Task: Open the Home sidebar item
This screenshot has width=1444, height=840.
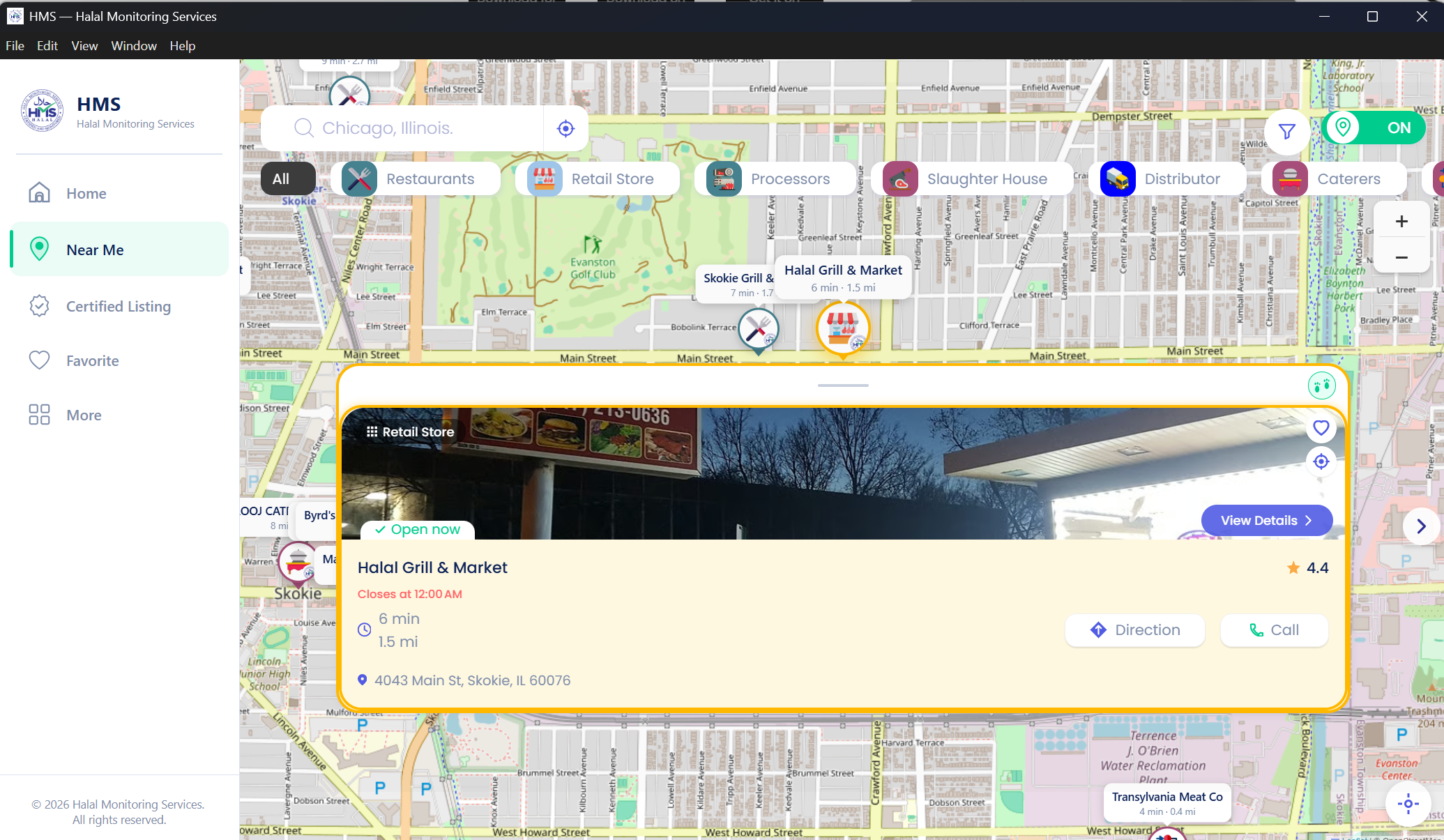Action: [x=119, y=193]
